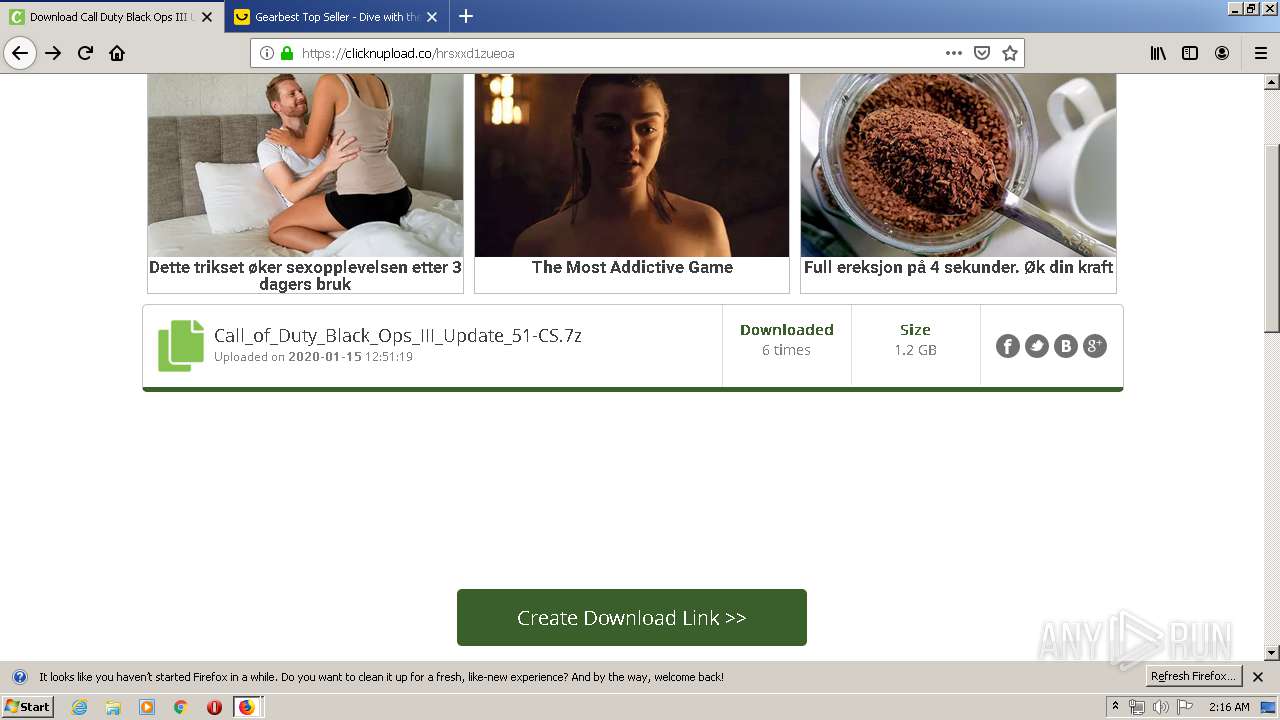Open the Firefox hamburger menu

point(1260,53)
